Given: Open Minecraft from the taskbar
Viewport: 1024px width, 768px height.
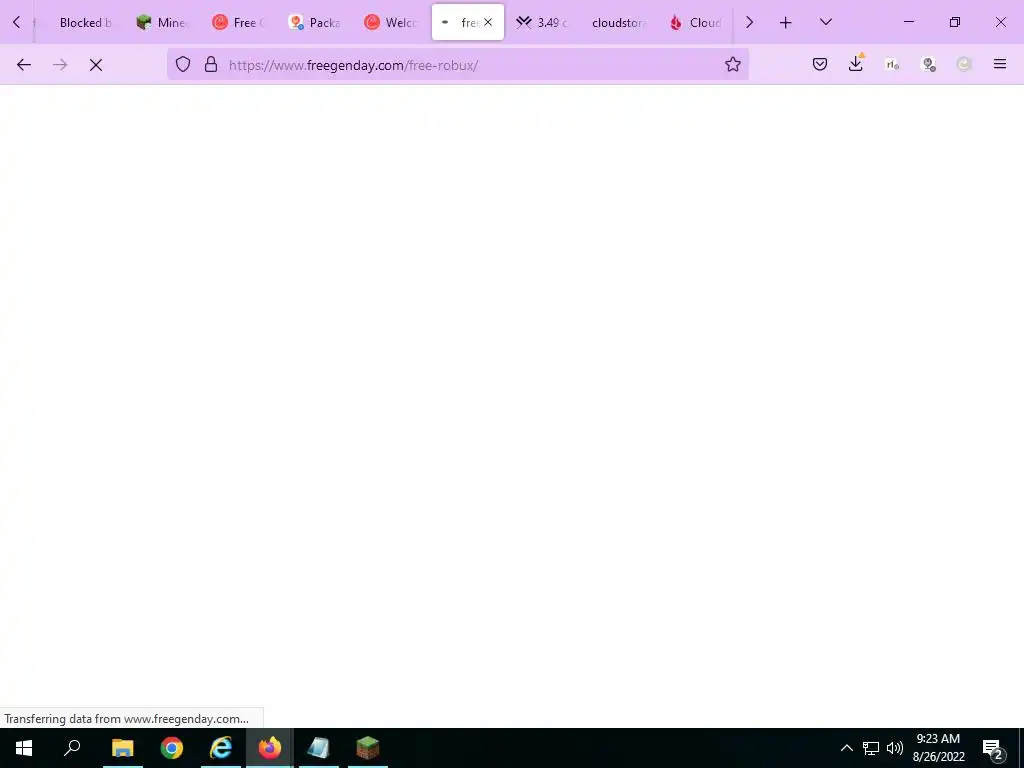Looking at the screenshot, I should pyautogui.click(x=368, y=748).
